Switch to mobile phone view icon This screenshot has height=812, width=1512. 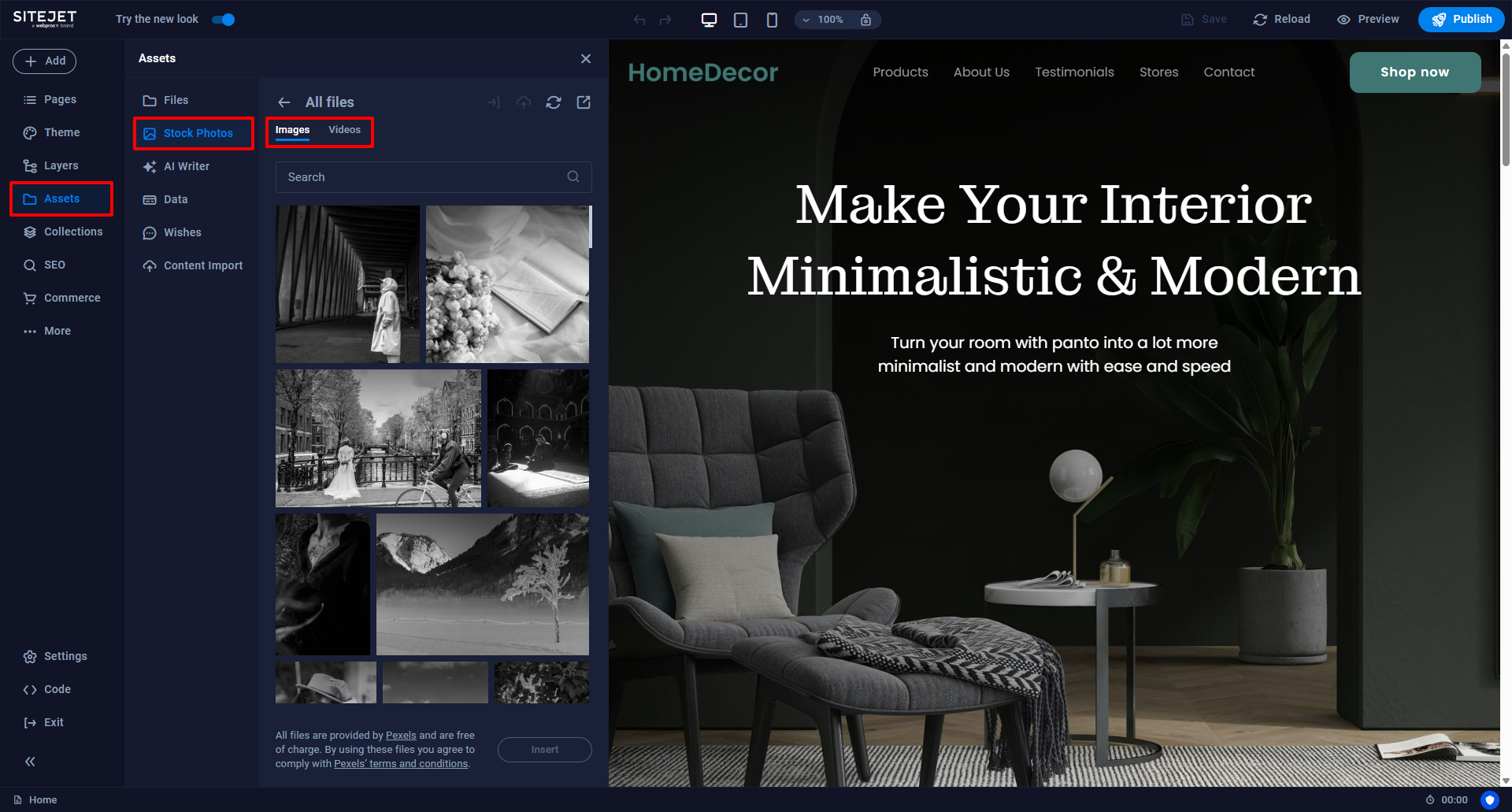pyautogui.click(x=772, y=20)
